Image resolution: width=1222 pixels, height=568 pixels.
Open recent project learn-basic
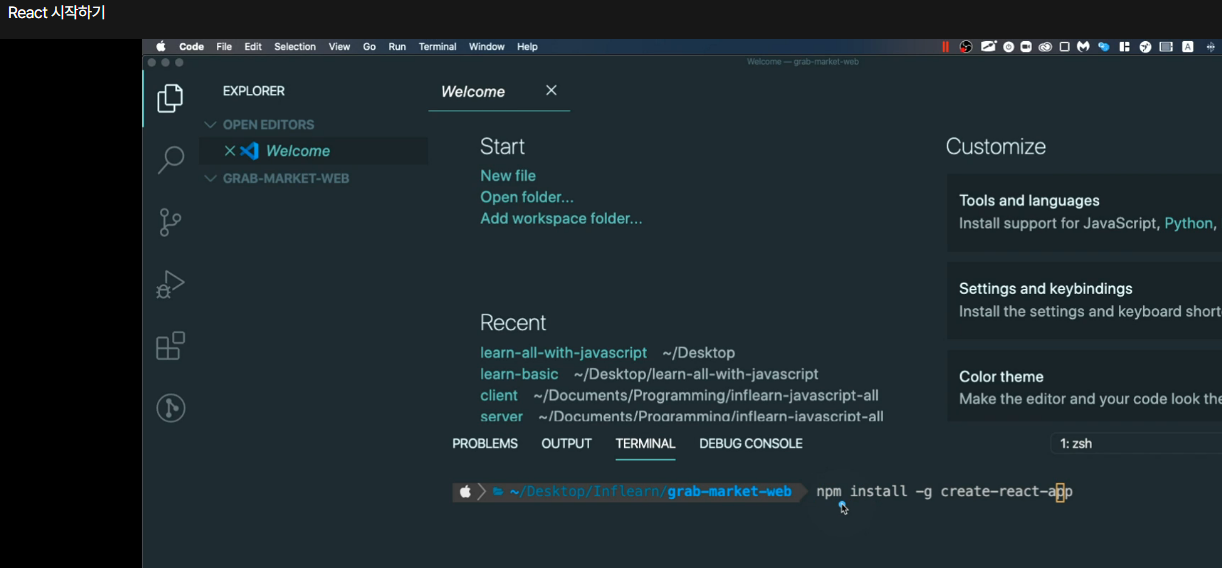(x=519, y=374)
